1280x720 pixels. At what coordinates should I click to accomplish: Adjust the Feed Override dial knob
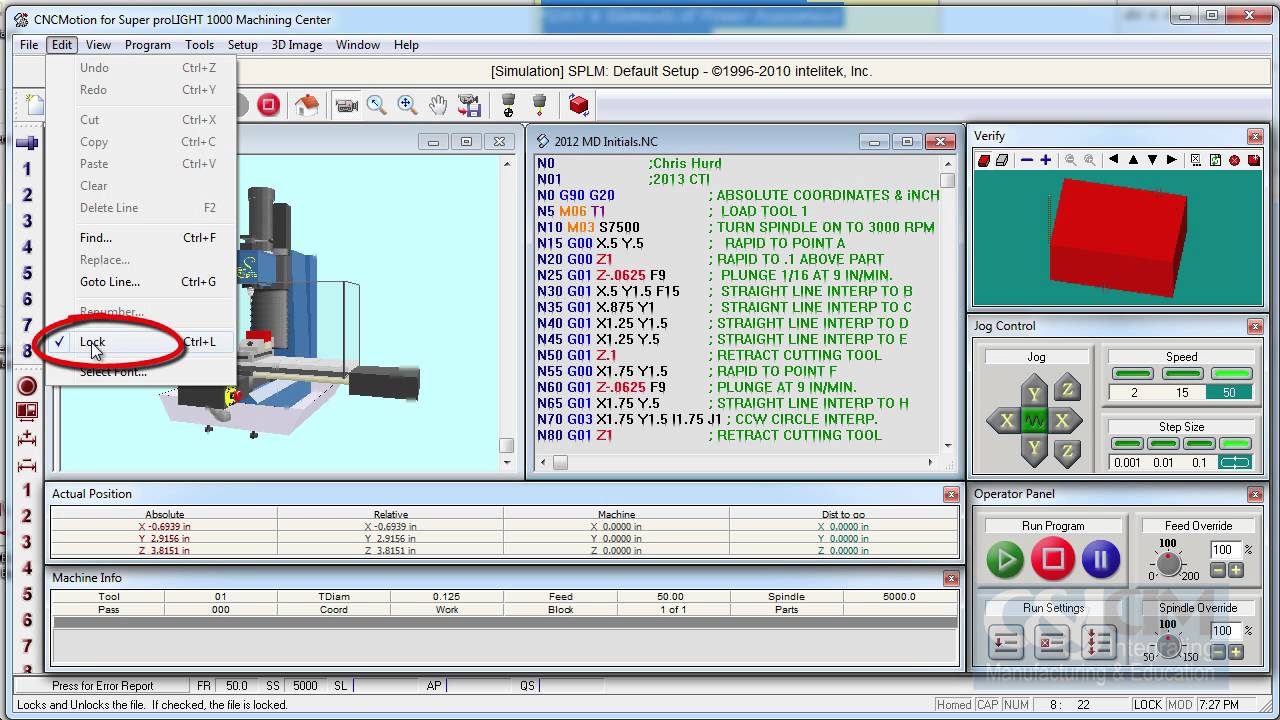[1167, 563]
